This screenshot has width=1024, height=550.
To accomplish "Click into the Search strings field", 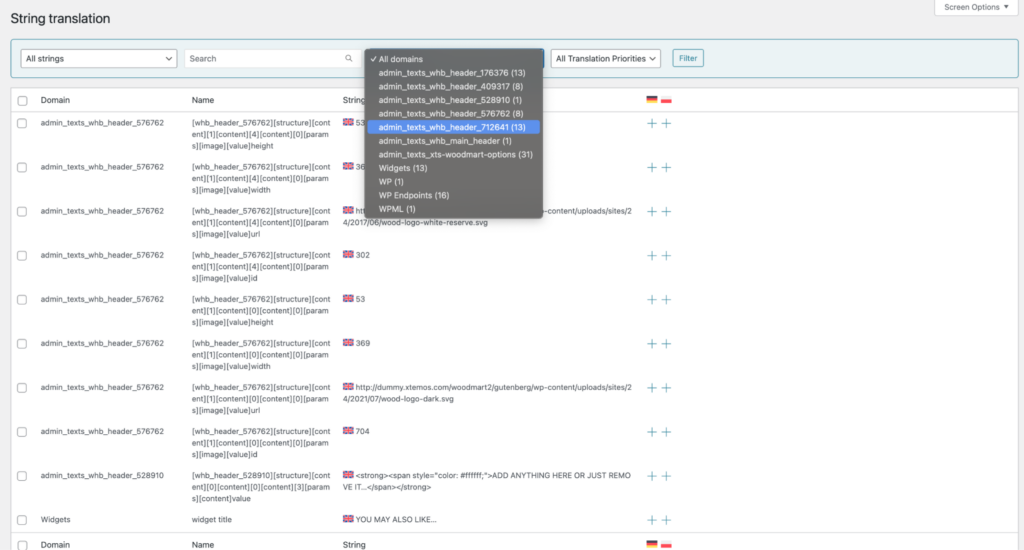I will (272, 58).
